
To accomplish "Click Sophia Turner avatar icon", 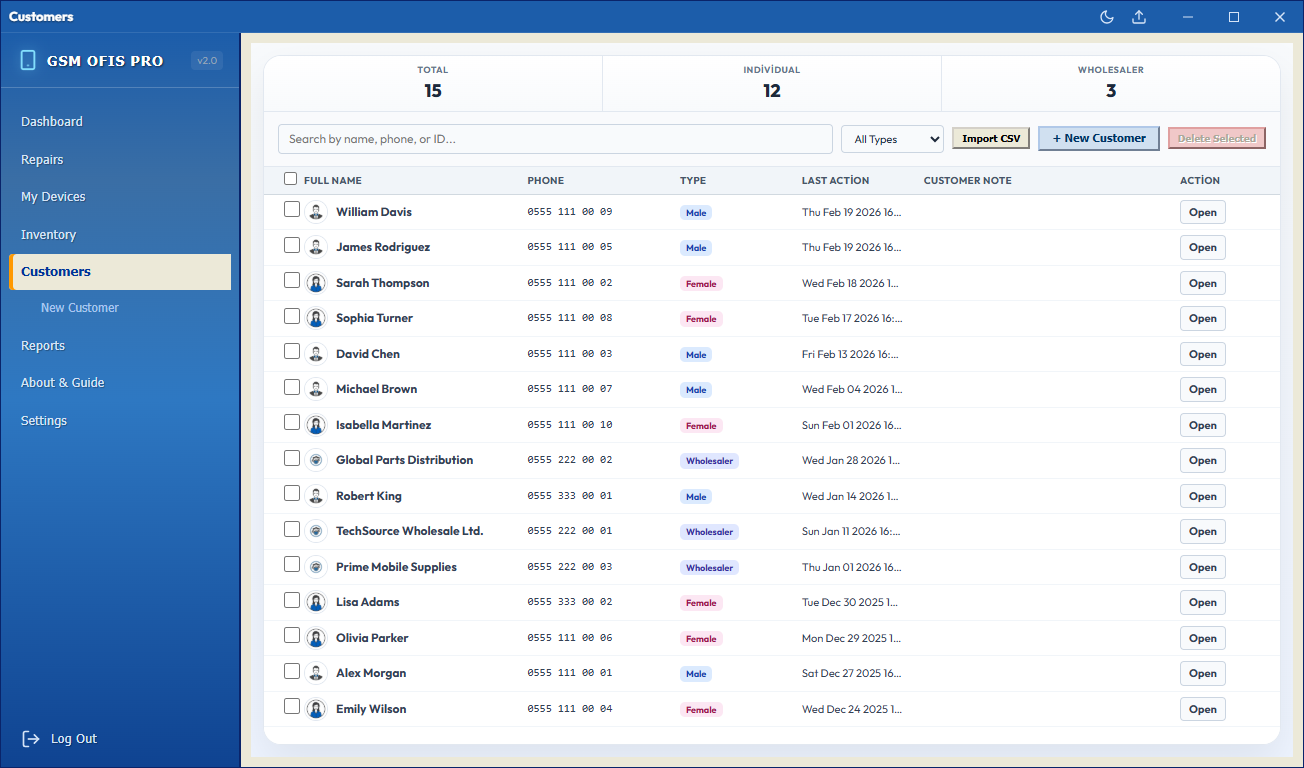I will click(316, 318).
